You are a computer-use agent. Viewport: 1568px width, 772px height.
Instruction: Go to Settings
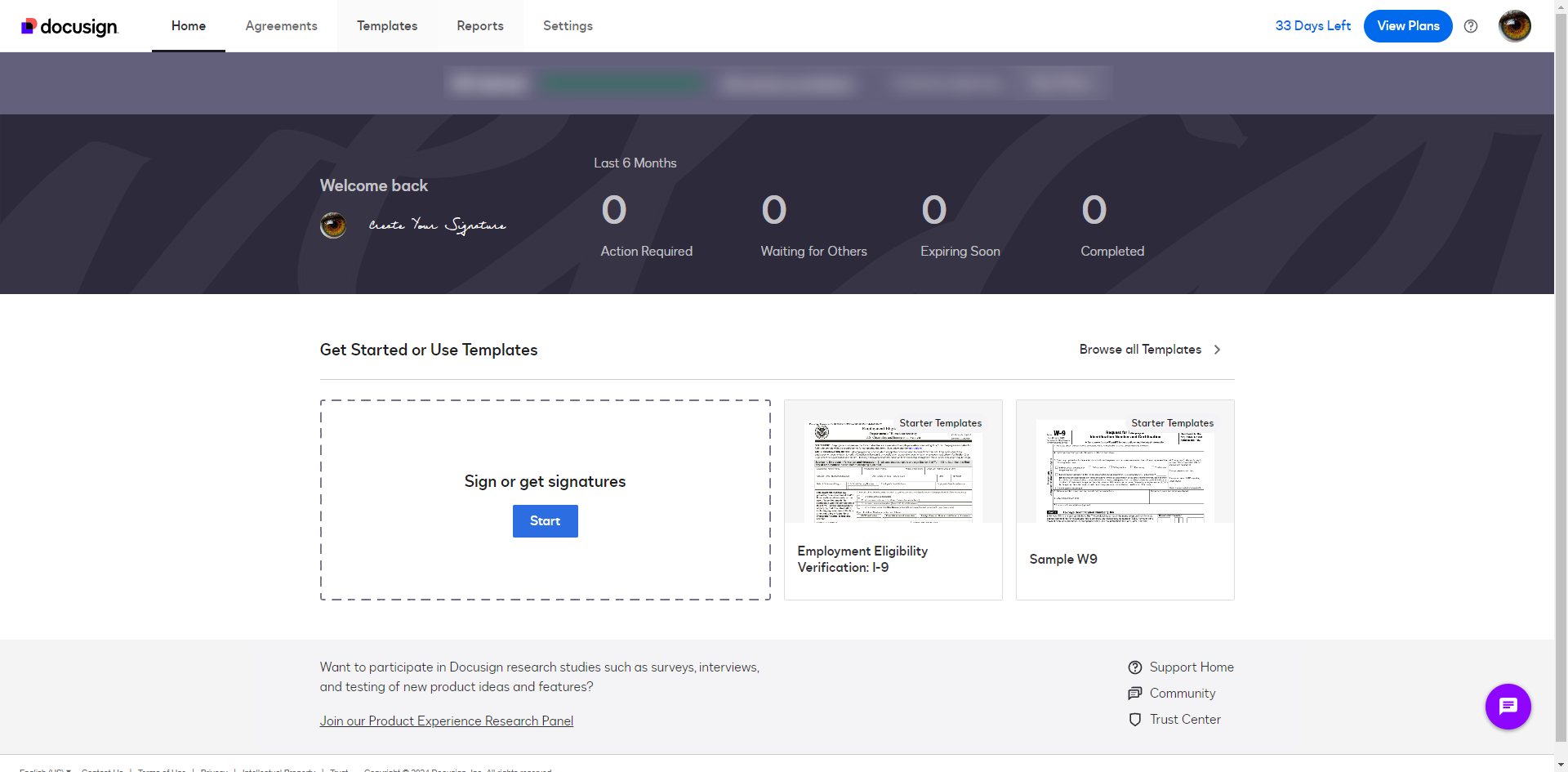click(568, 25)
